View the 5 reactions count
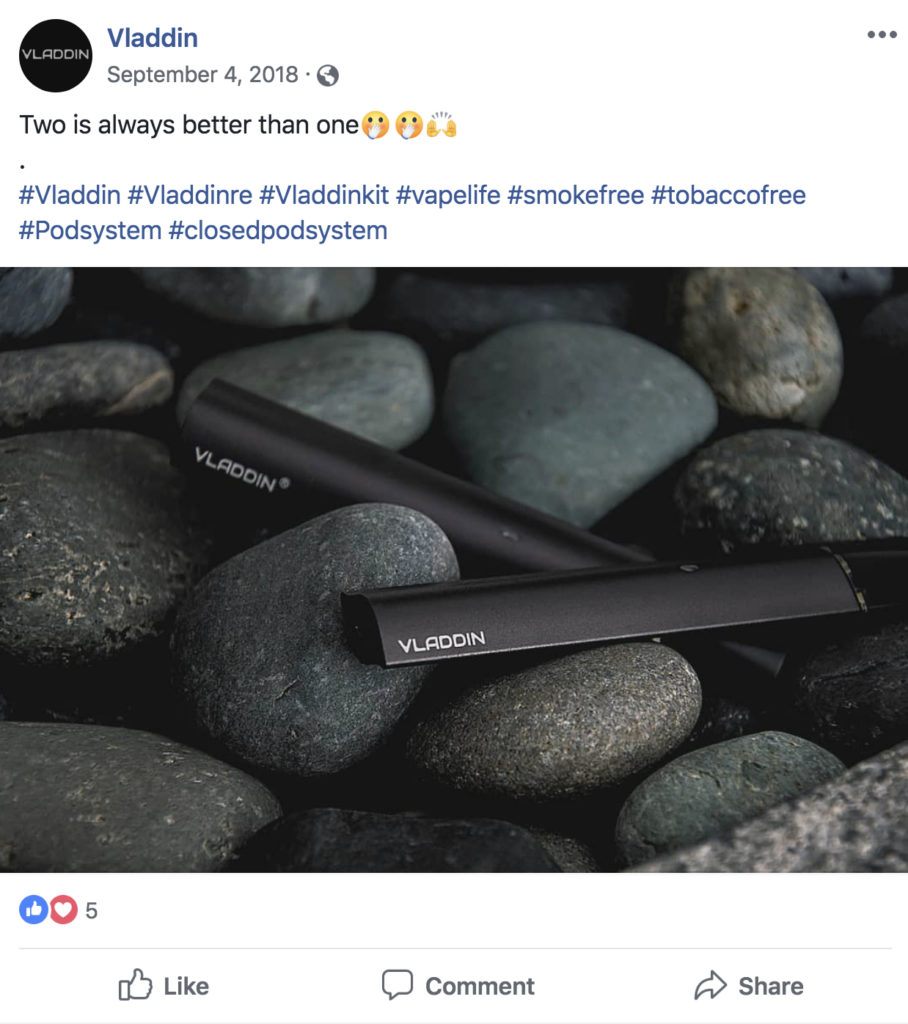This screenshot has height=1024, width=908. (x=91, y=910)
